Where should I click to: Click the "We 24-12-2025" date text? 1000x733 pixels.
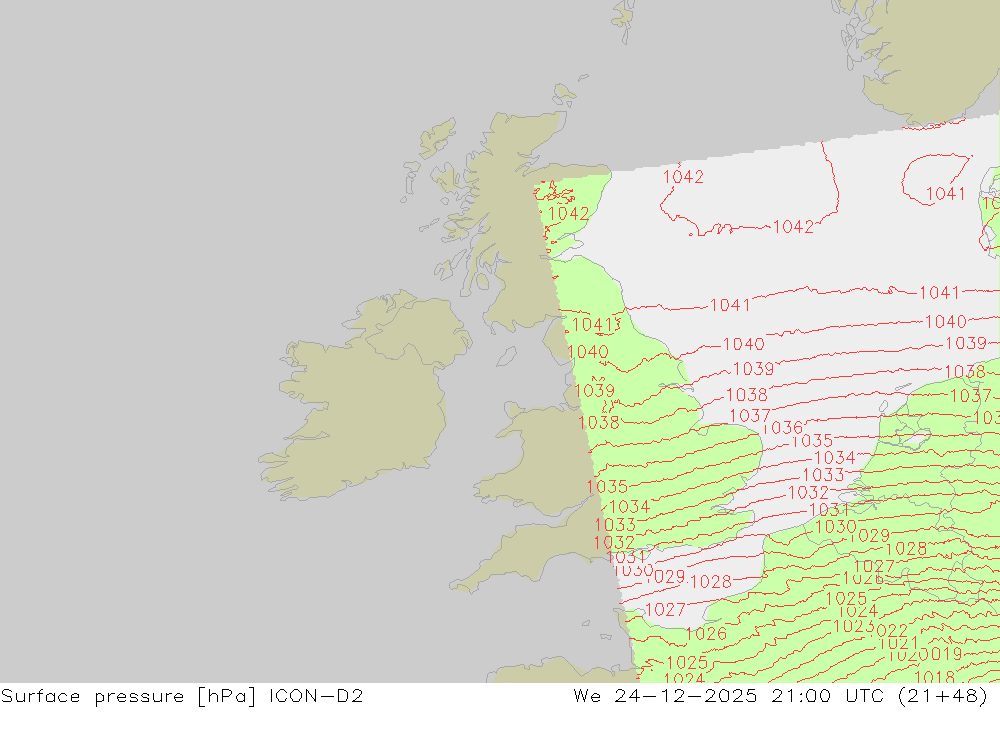point(665,695)
